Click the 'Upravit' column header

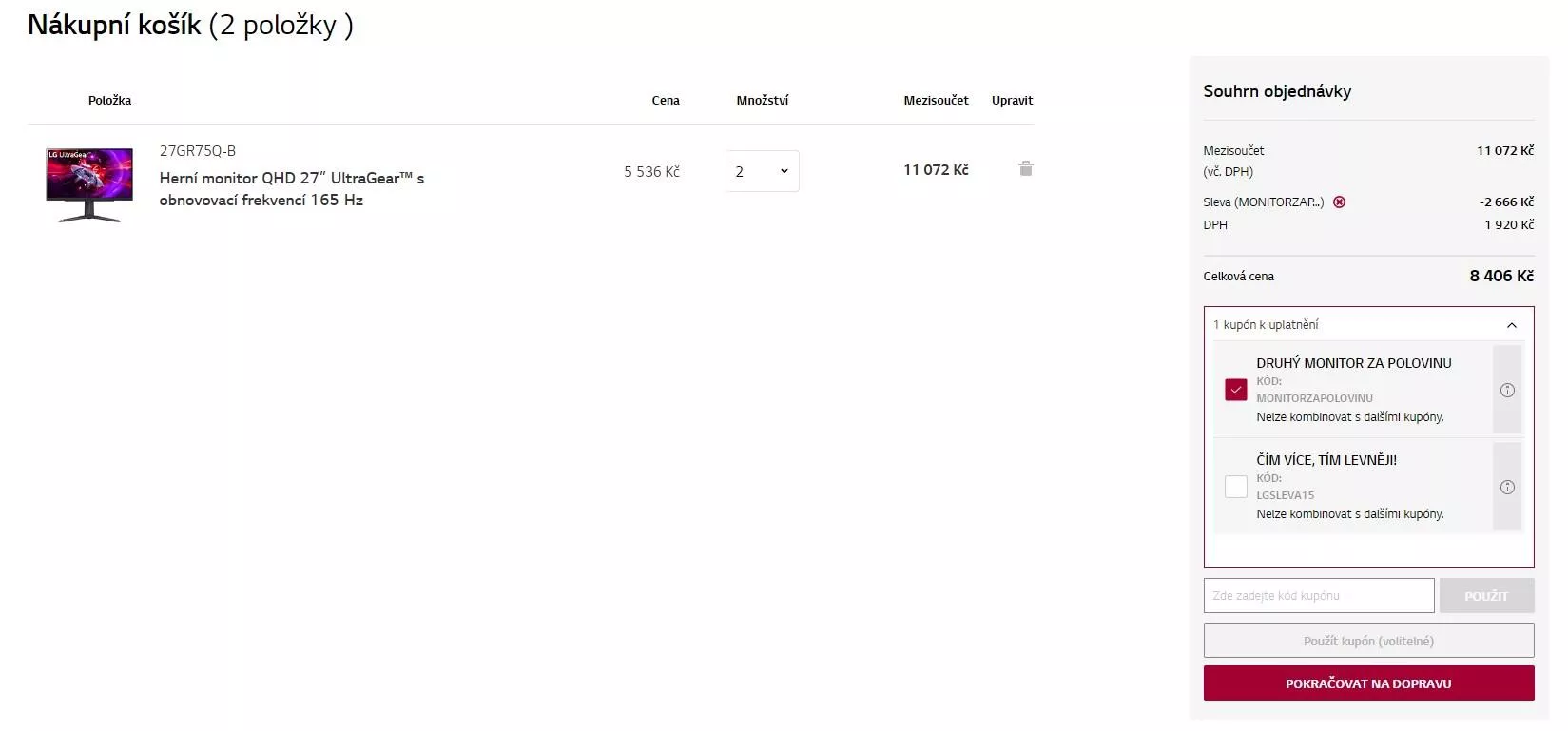(1012, 100)
